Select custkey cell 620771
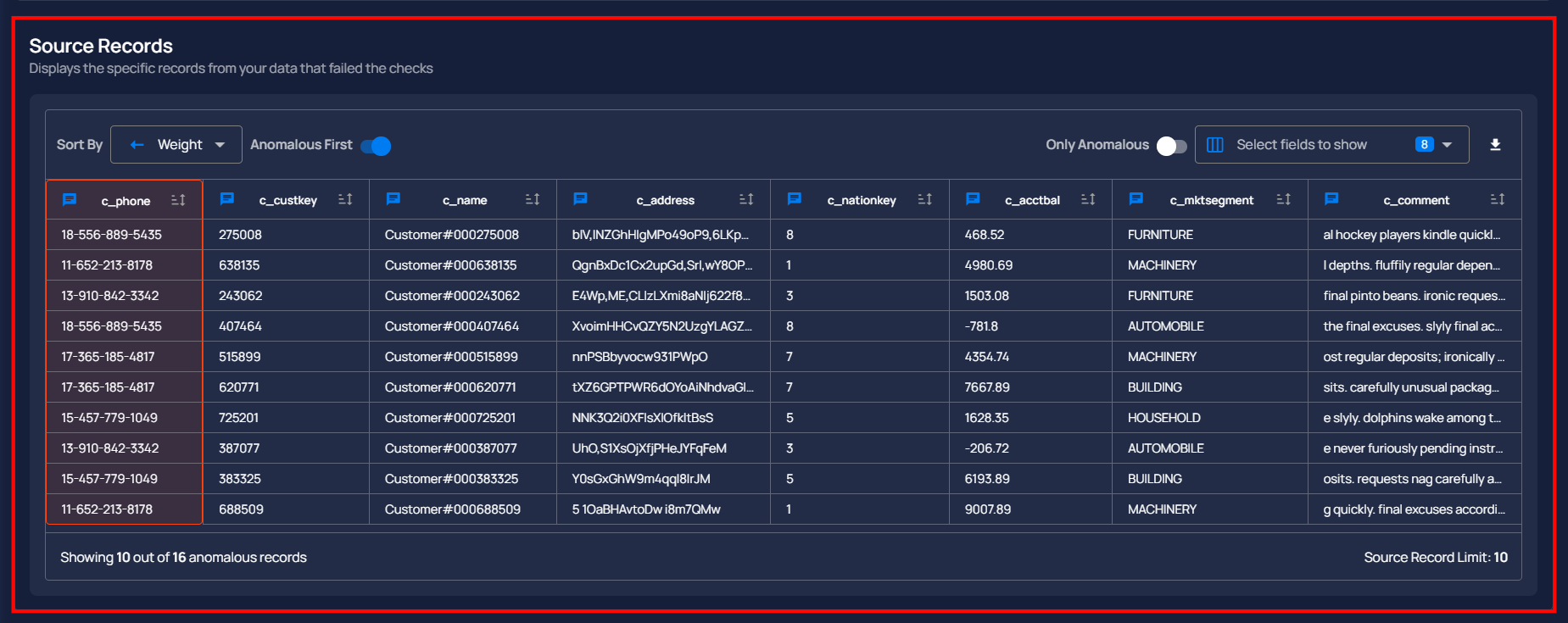 pyautogui.click(x=287, y=387)
